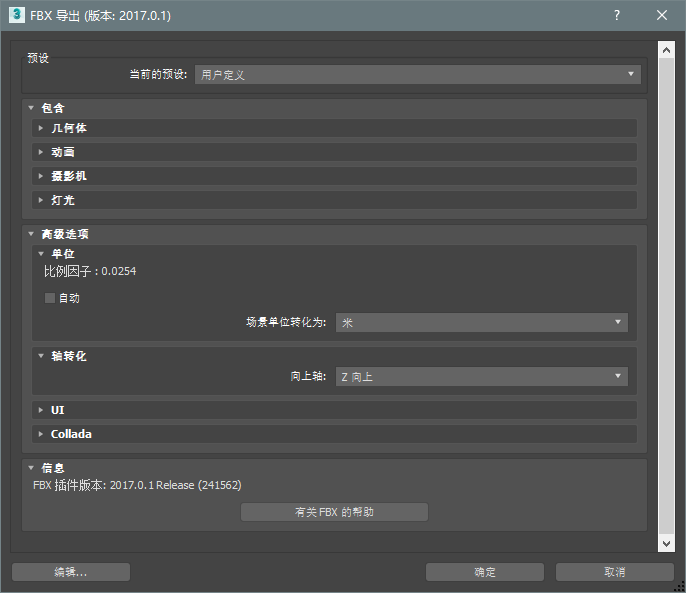Click the 有关 FBX 的帮助 button
686x593 pixels.
(334, 512)
